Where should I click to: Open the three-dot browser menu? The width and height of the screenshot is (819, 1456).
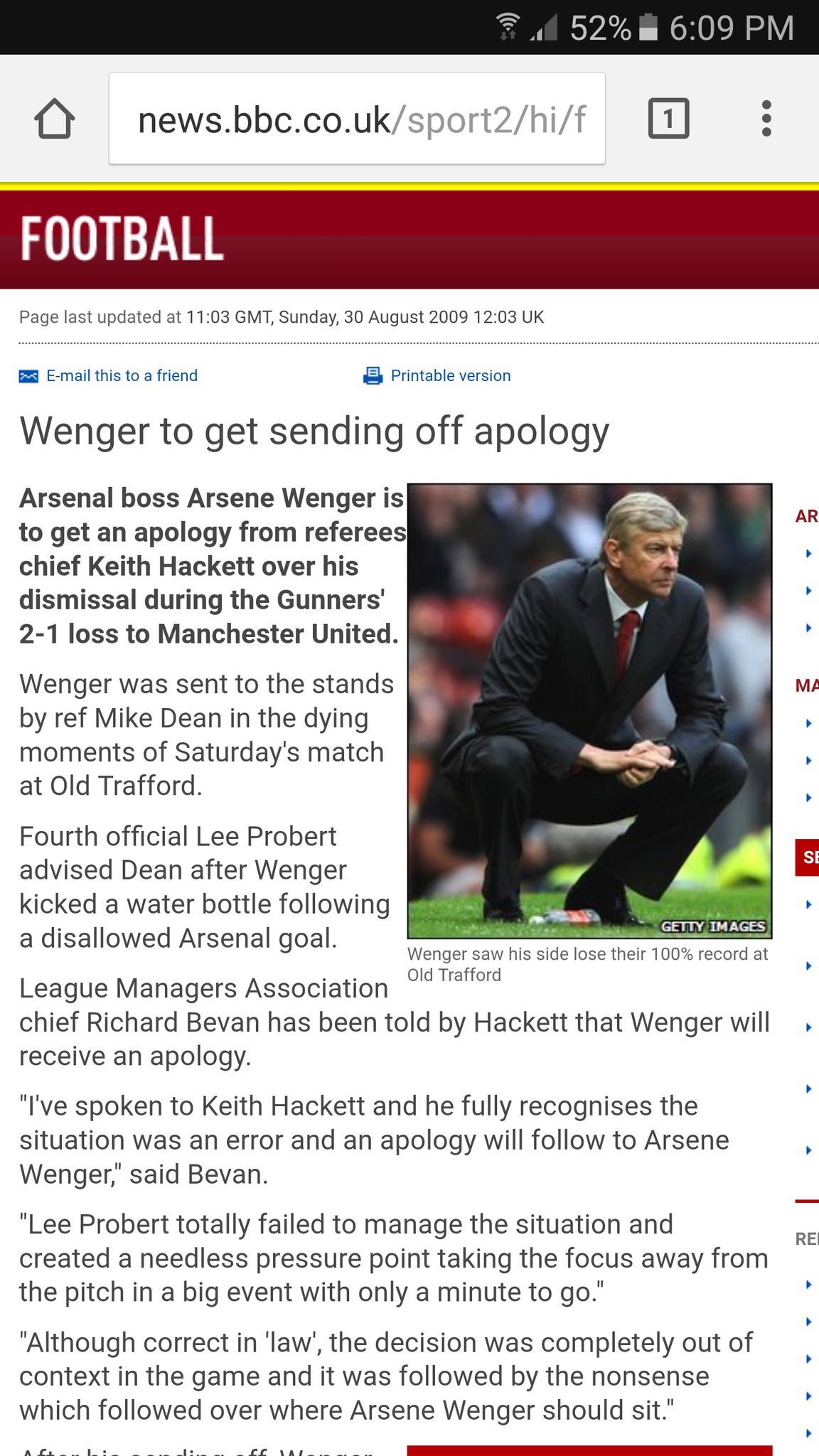pos(766,118)
